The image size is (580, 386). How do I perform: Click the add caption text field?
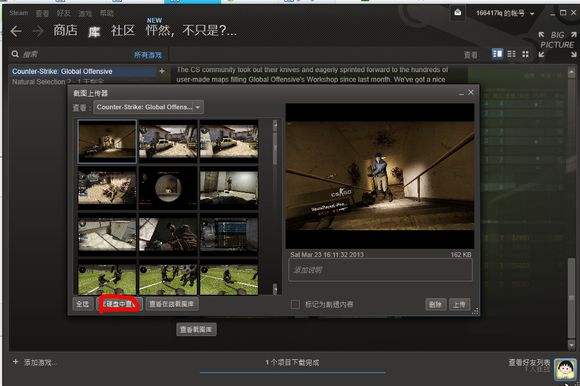click(x=380, y=270)
